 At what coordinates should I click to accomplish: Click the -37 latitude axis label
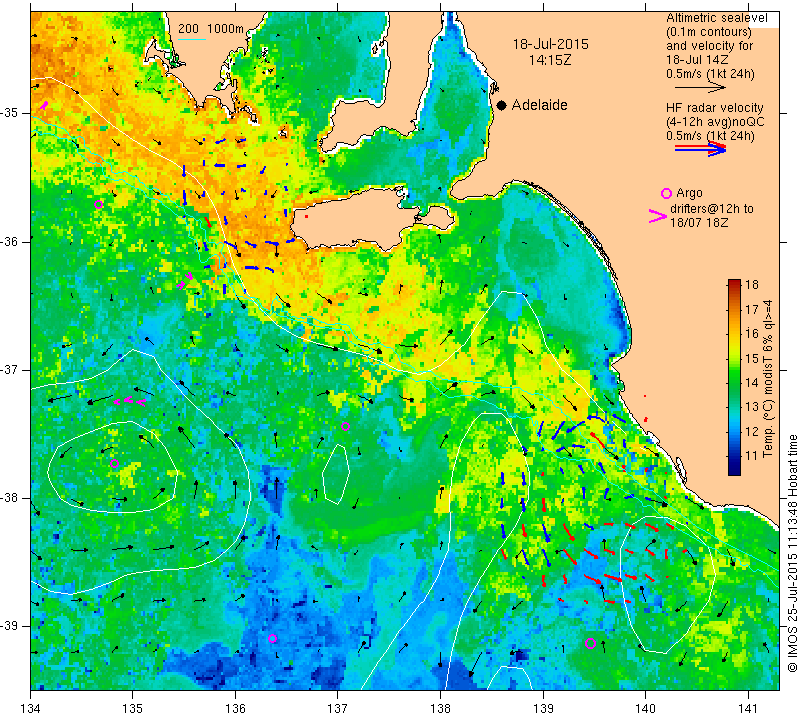[x=13, y=369]
